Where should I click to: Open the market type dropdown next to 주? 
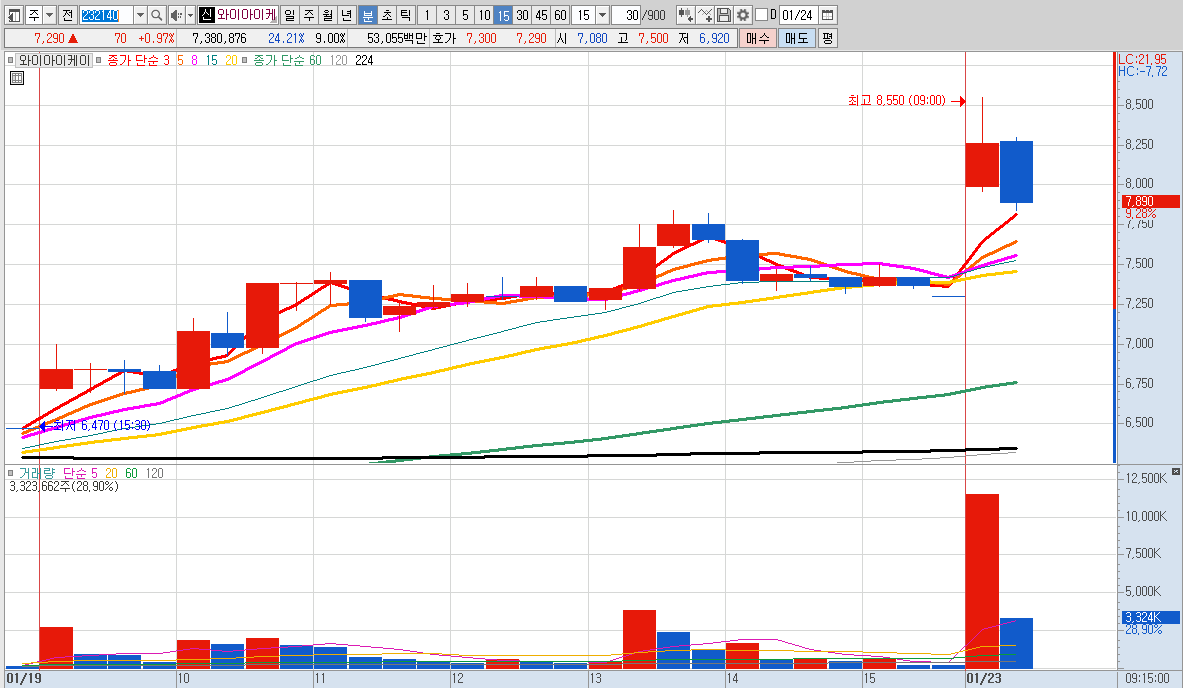49,15
